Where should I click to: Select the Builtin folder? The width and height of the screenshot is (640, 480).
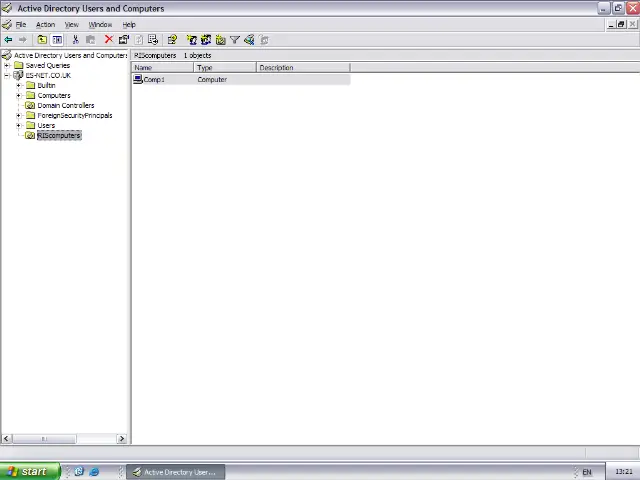click(x=46, y=85)
